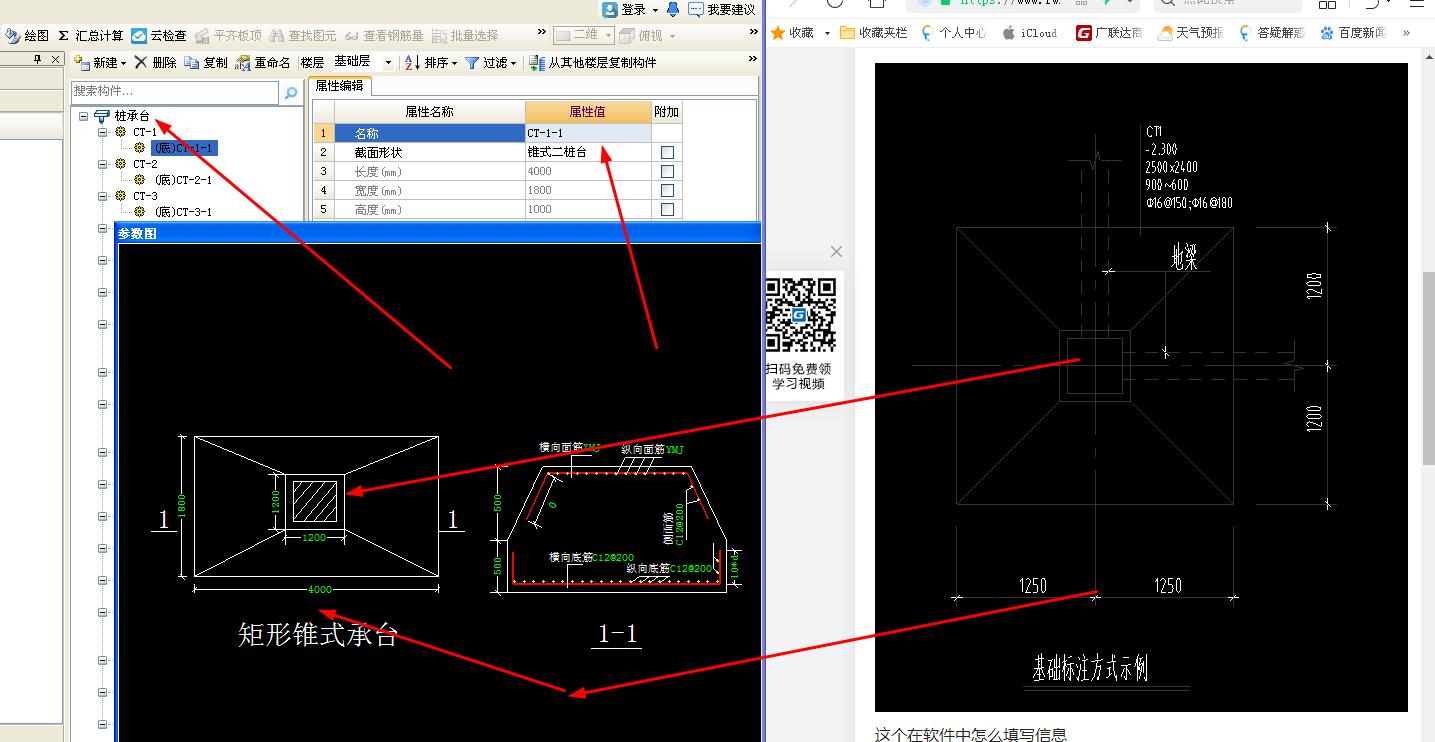Check the 附加 box for 高度(mm)
Image resolution: width=1435 pixels, height=742 pixels.
pyautogui.click(x=667, y=210)
